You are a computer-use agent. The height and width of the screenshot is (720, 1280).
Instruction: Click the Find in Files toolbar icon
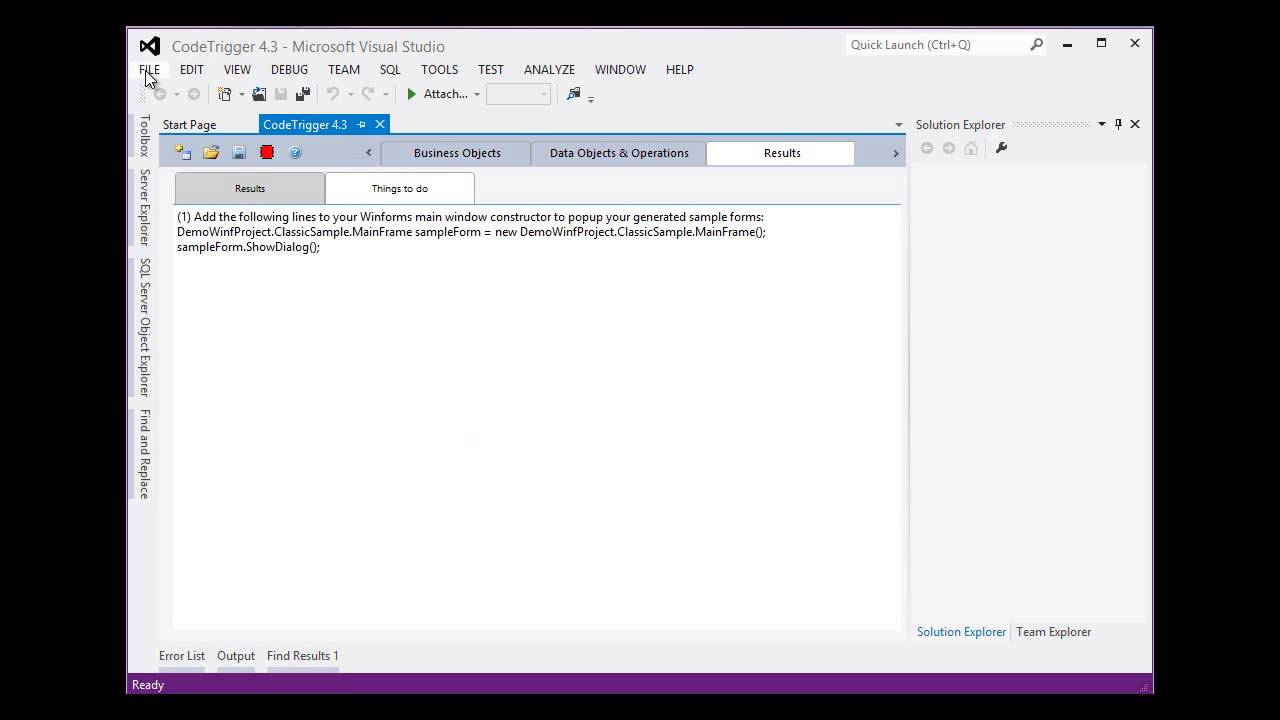click(x=573, y=94)
